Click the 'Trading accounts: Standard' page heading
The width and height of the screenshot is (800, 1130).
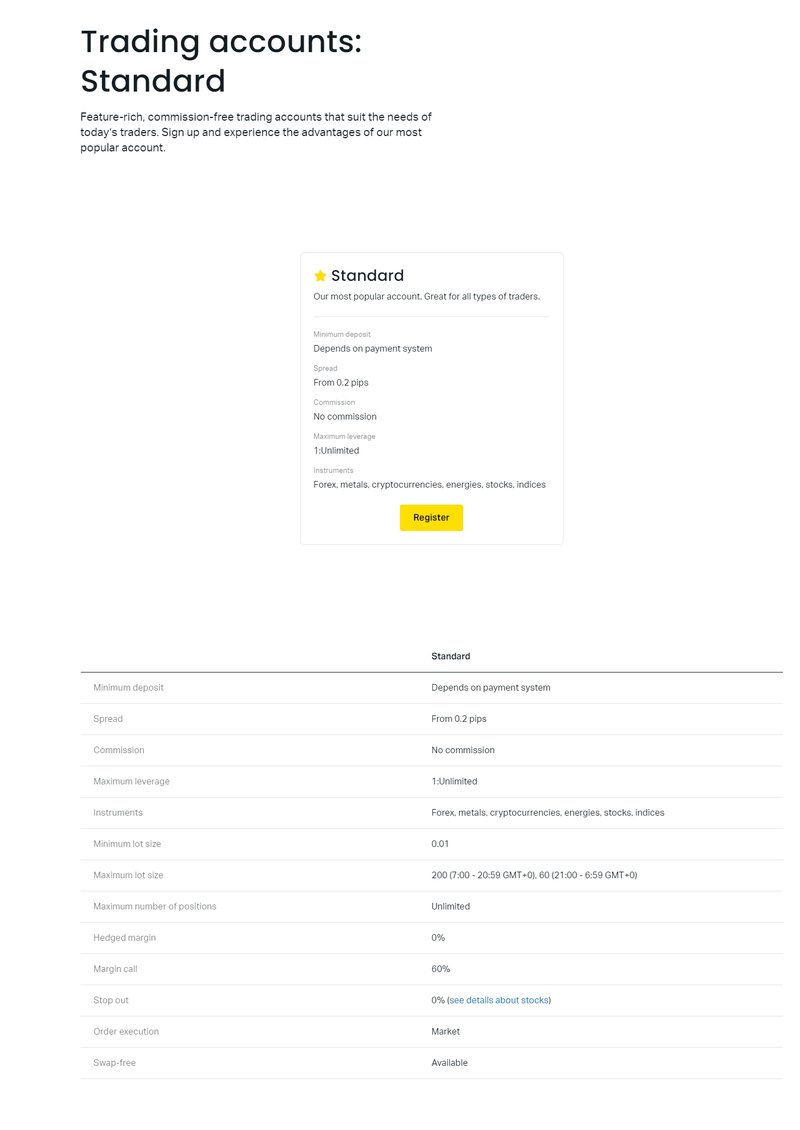221,61
